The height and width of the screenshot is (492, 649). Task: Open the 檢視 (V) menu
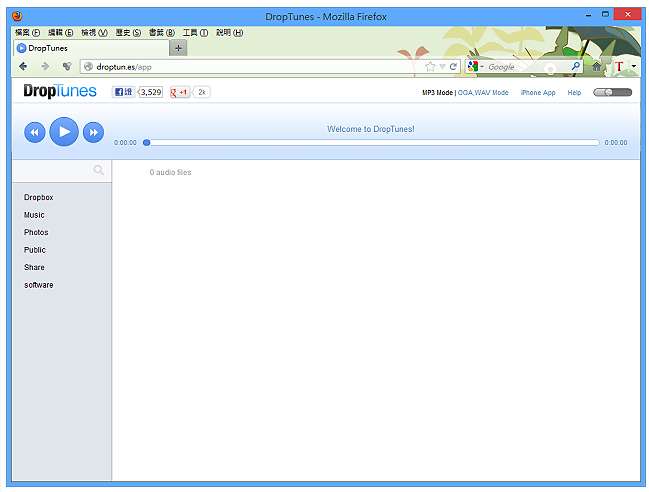point(94,33)
